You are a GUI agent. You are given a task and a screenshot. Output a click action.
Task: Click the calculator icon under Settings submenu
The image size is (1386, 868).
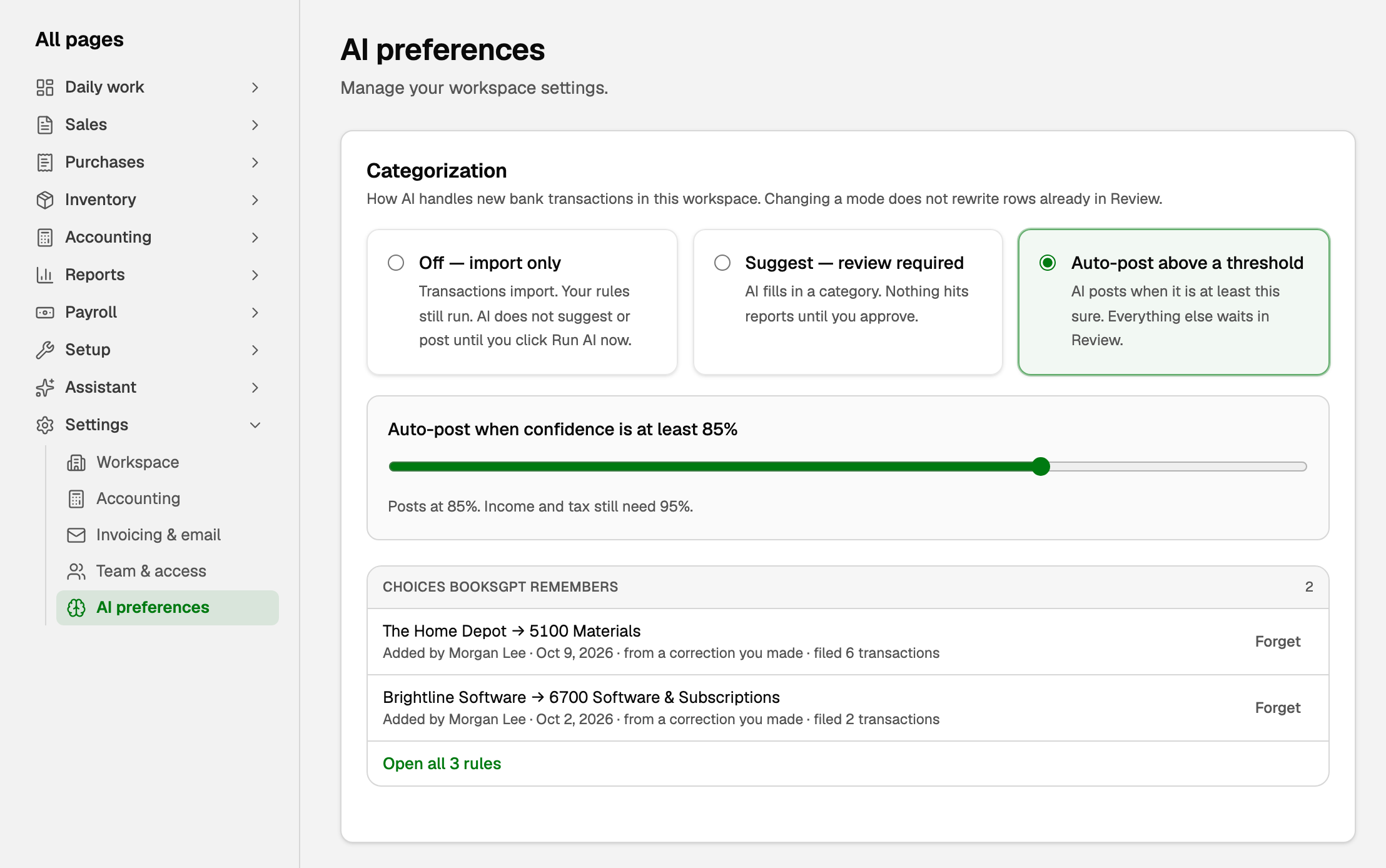click(76, 499)
